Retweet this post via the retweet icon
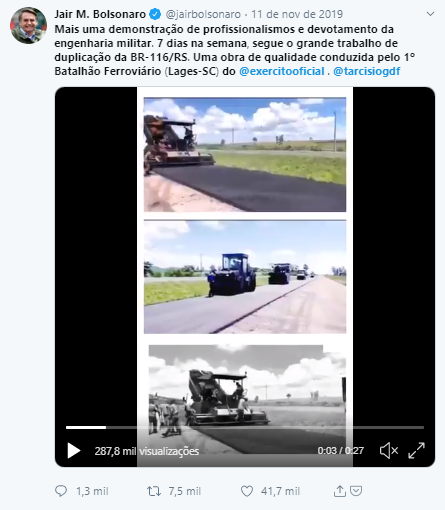Viewport: 445px width, 510px height. [x=154, y=491]
